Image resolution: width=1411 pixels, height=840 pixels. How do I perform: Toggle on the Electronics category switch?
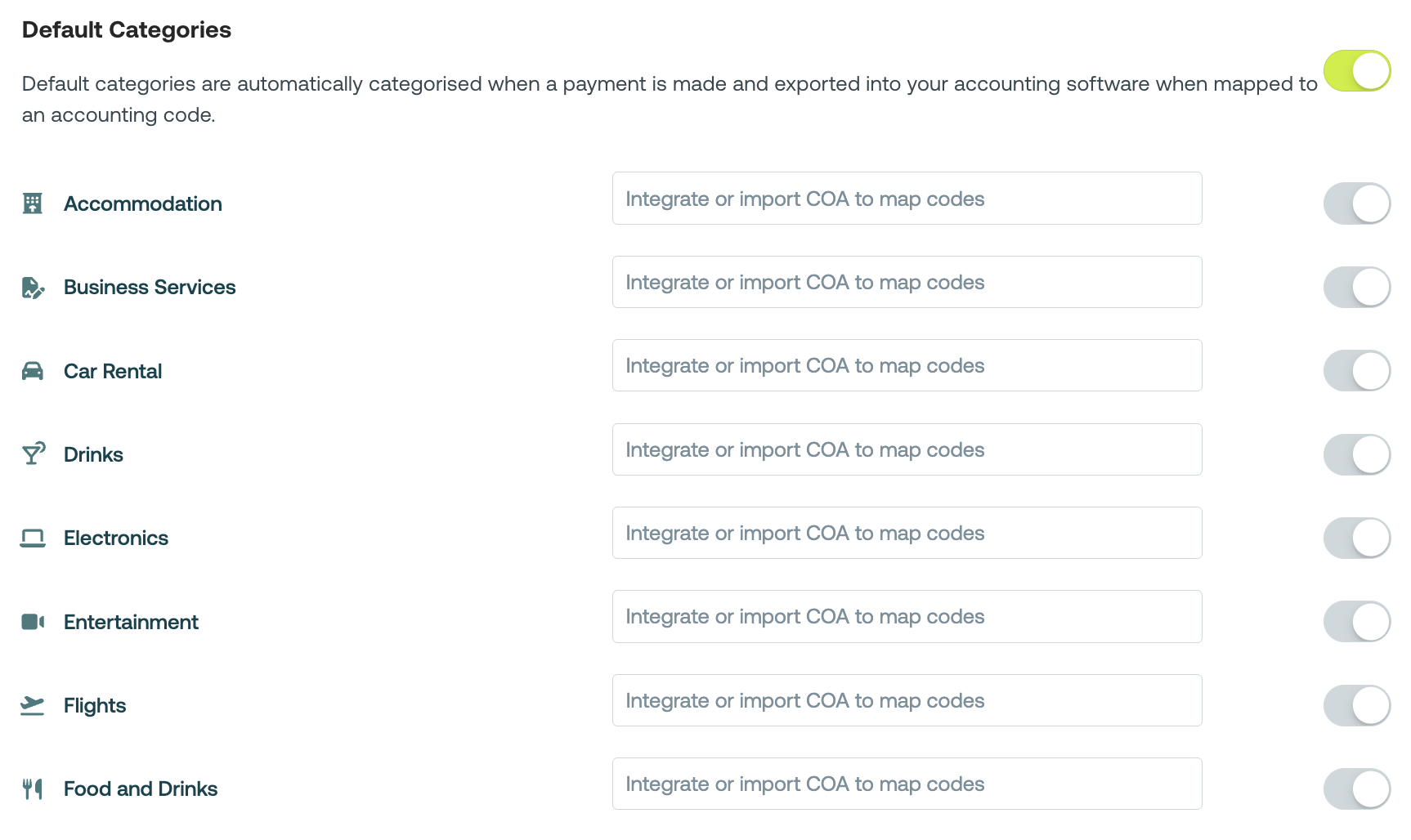tap(1356, 538)
